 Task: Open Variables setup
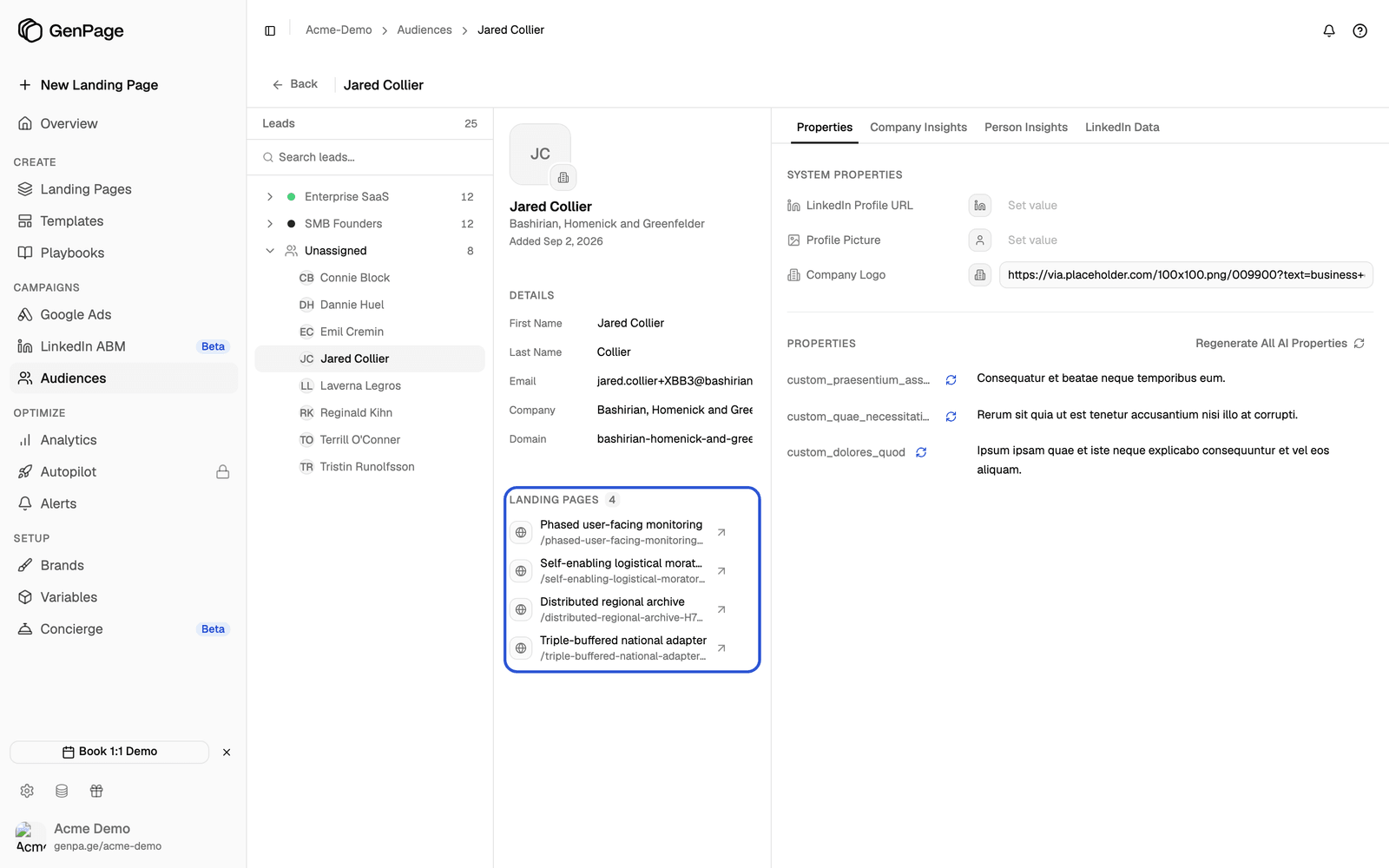tap(123, 597)
